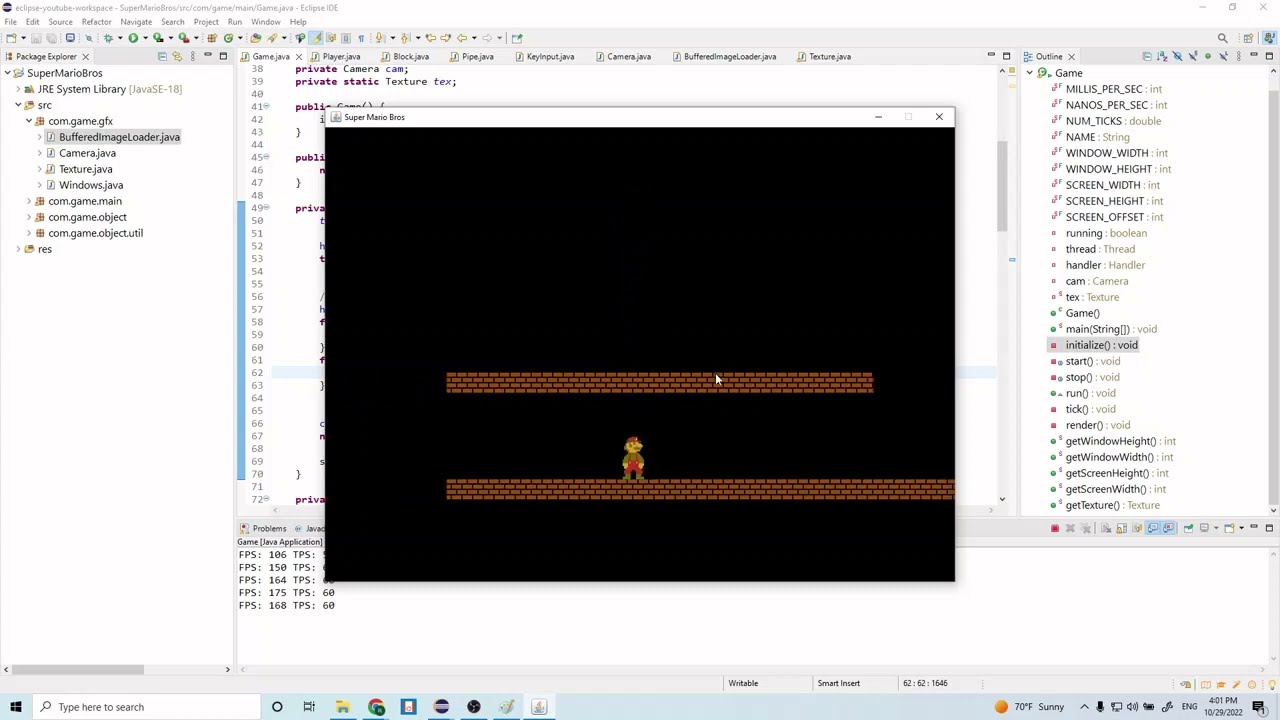Open the Debug dropdown arrow in toolbar
The image size is (1280, 720).
coord(120,38)
